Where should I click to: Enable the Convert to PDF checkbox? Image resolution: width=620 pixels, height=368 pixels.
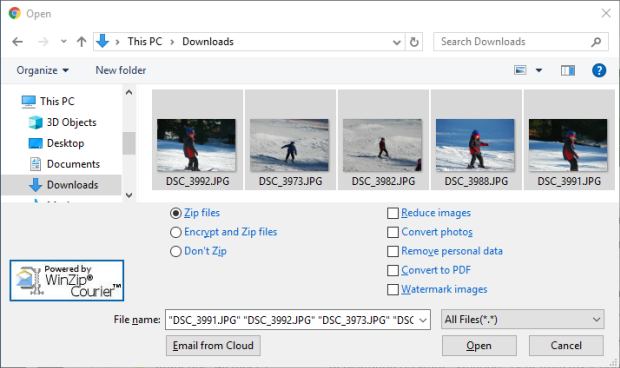(x=393, y=270)
